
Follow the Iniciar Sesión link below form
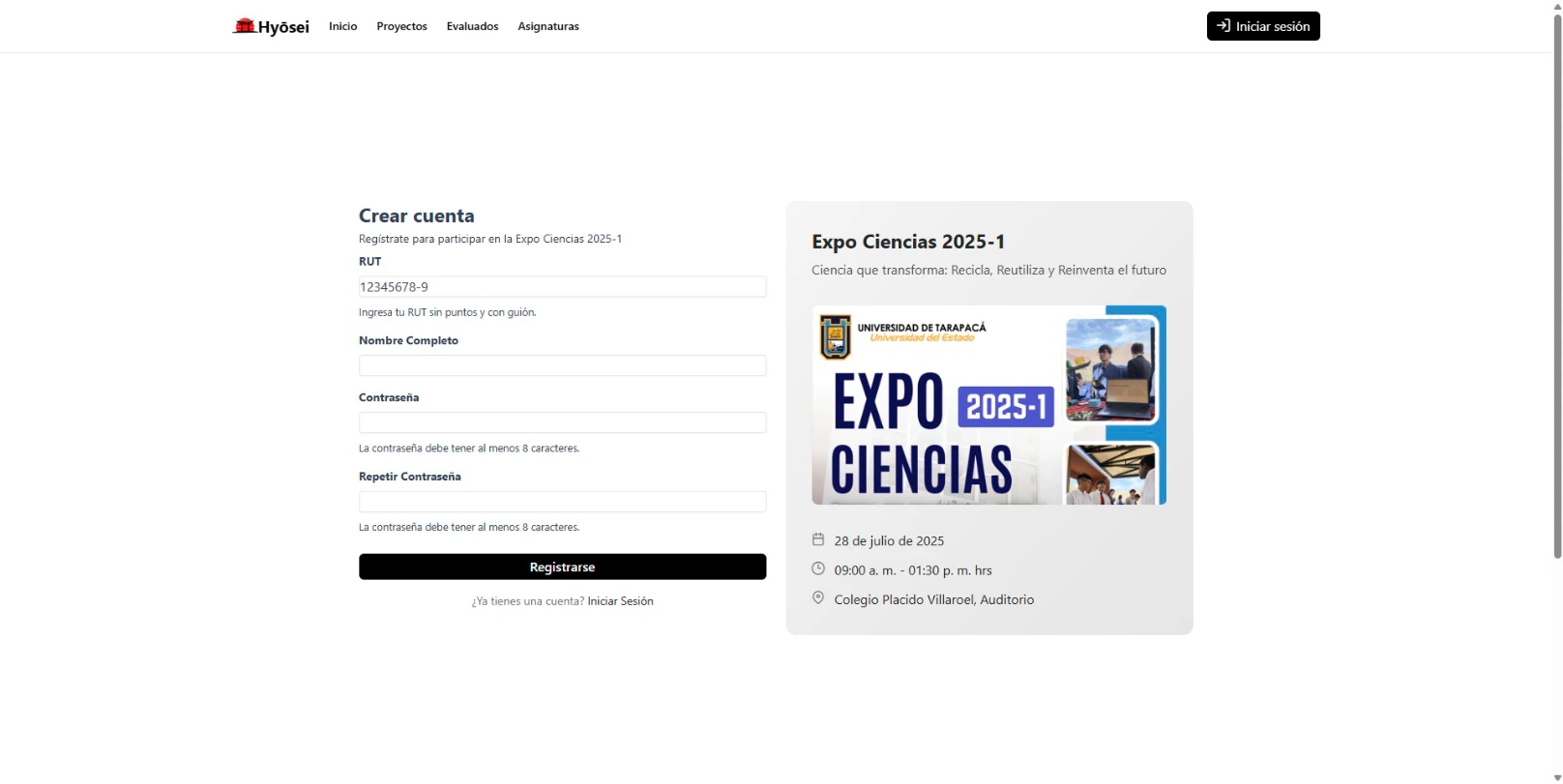click(x=620, y=601)
